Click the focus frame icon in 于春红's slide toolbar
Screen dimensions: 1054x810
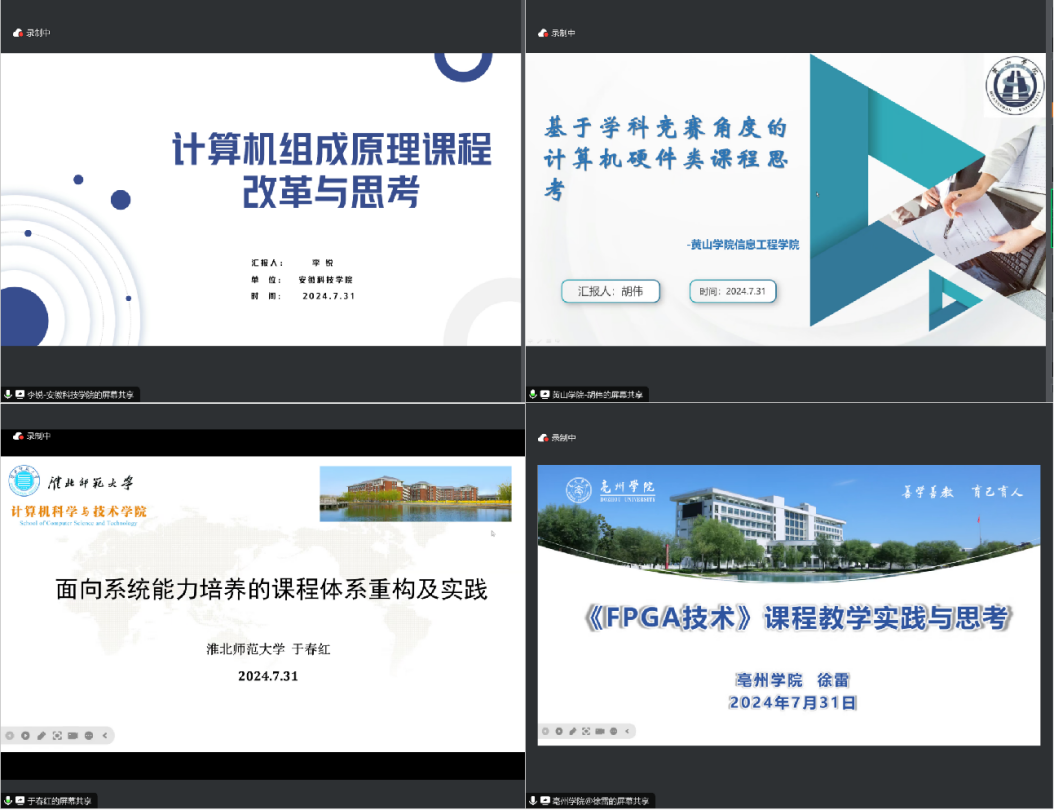click(57, 735)
